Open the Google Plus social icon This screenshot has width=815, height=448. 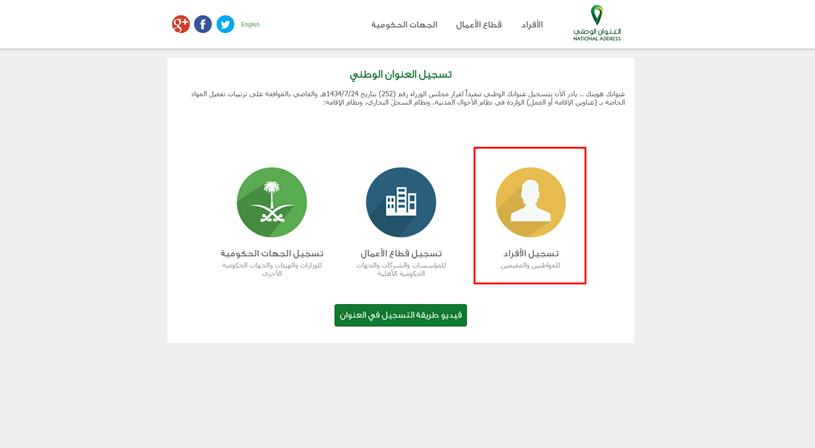tap(180, 24)
